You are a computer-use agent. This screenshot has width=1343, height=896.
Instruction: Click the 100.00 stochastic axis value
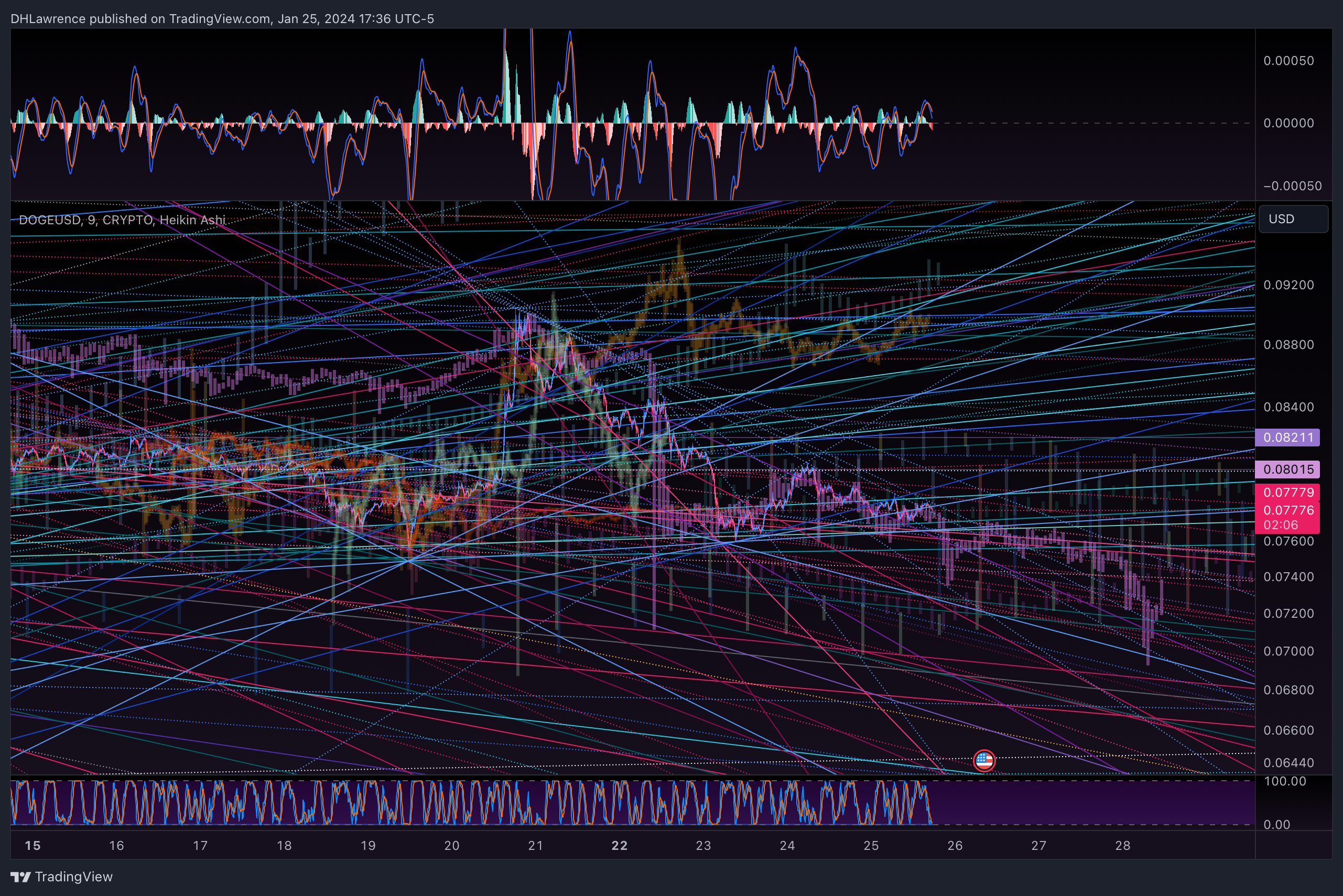click(1285, 781)
